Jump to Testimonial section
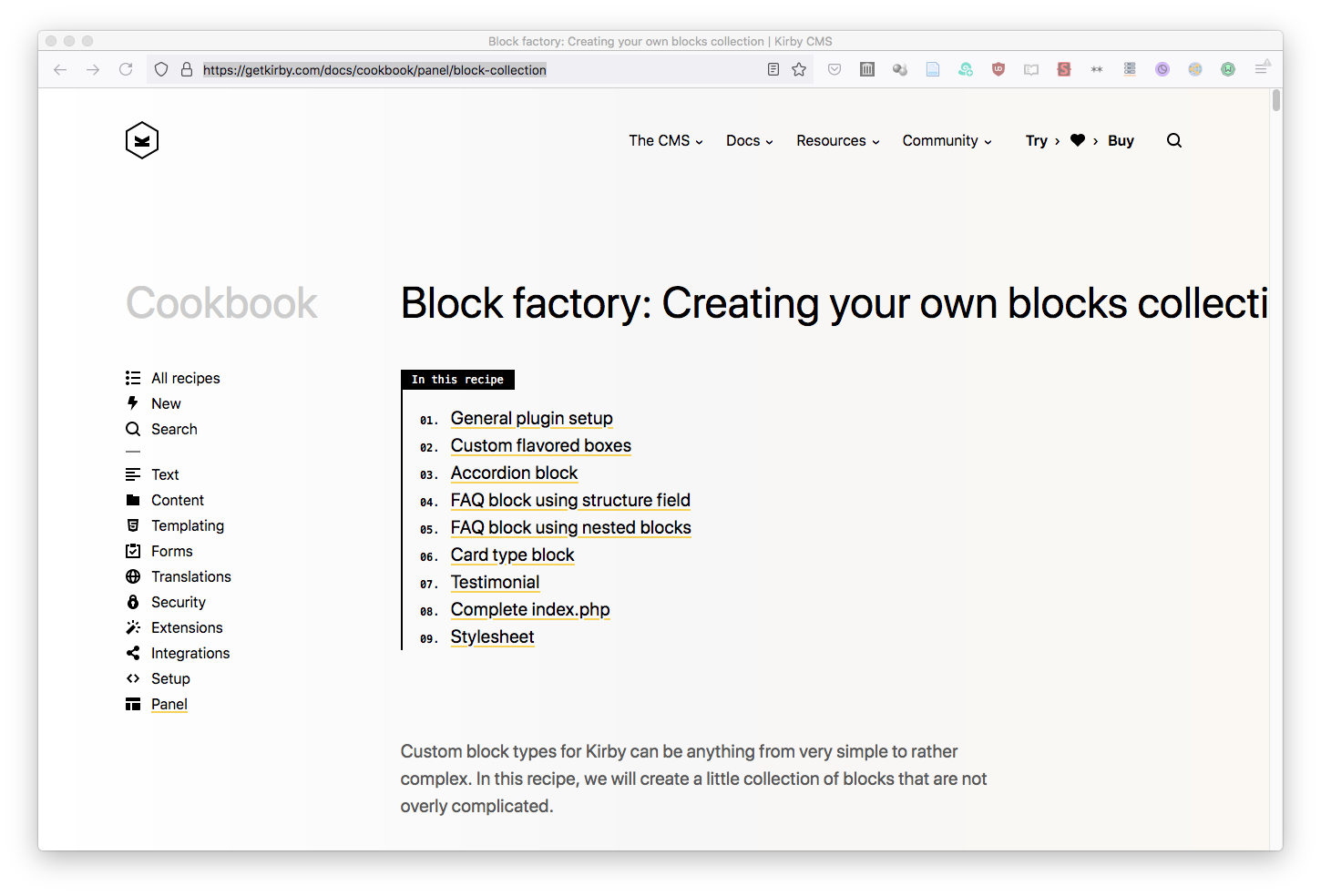This screenshot has width=1321, height=896. [x=496, y=582]
